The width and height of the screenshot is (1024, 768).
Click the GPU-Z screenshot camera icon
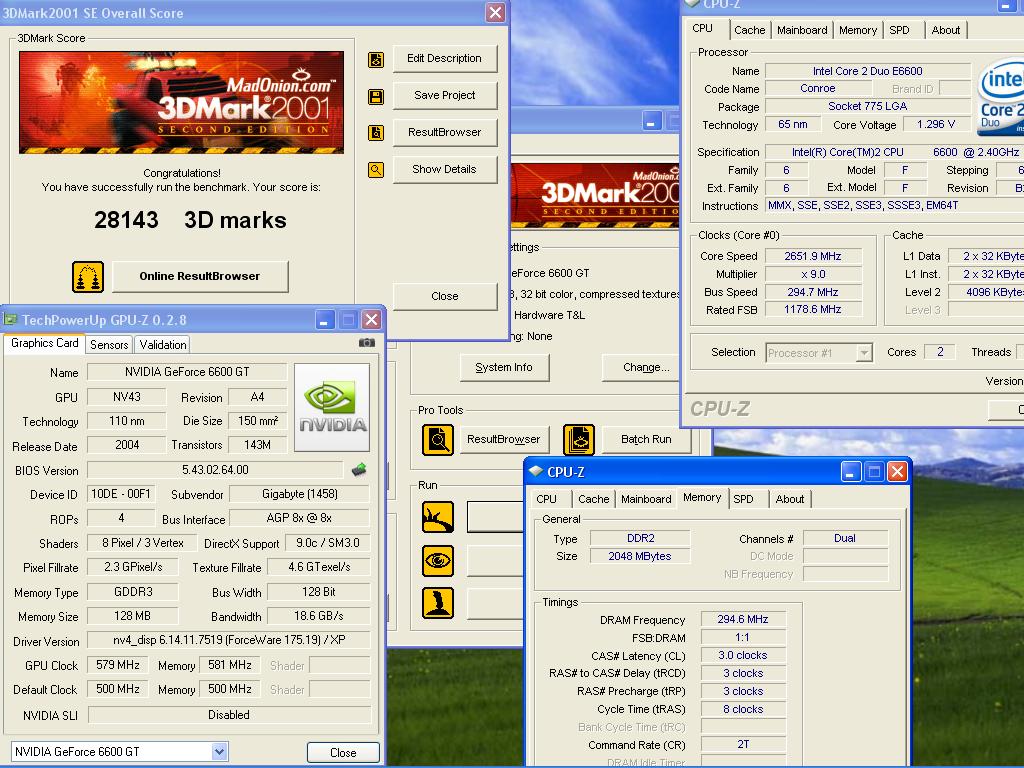click(x=367, y=342)
